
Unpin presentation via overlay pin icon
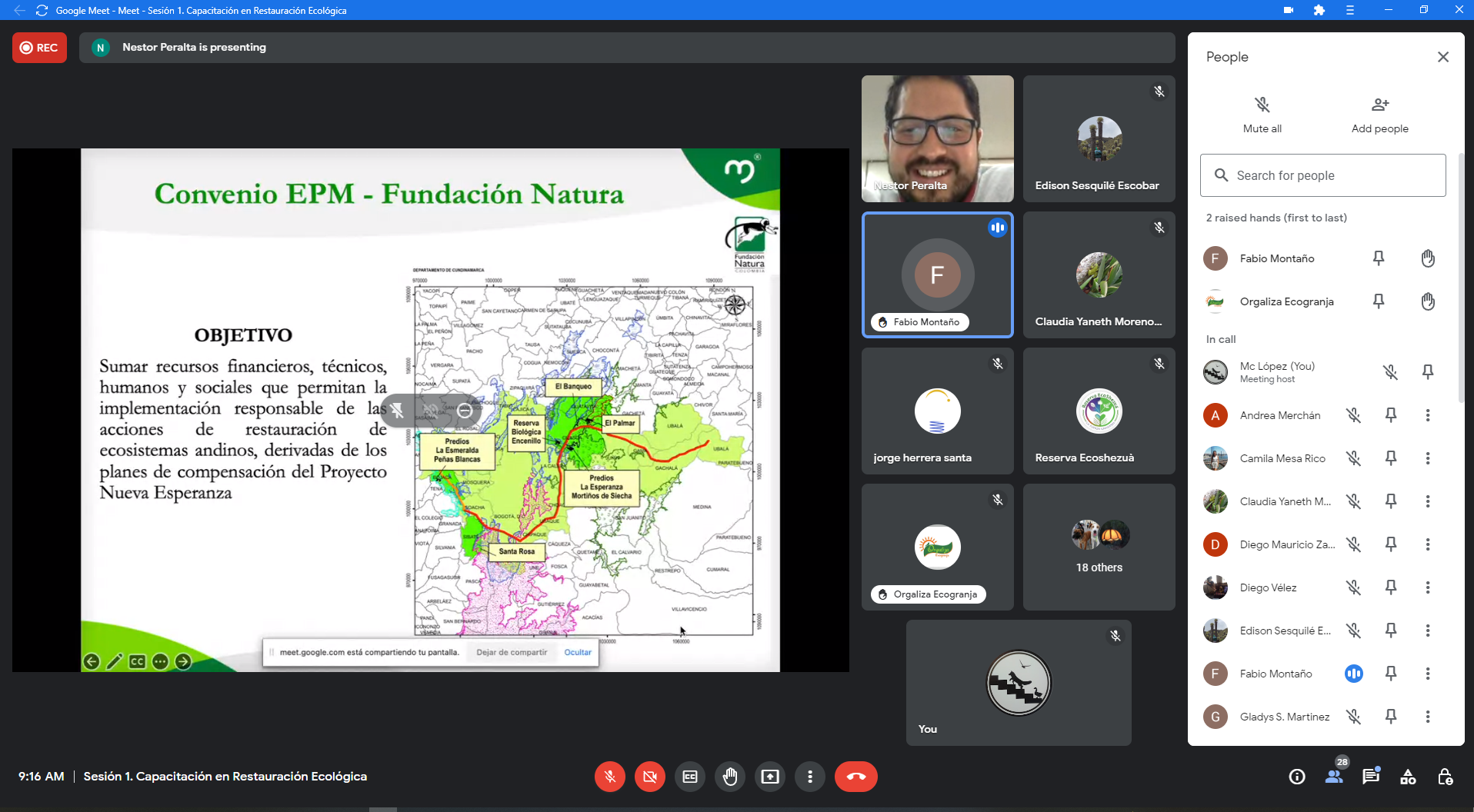(x=397, y=411)
